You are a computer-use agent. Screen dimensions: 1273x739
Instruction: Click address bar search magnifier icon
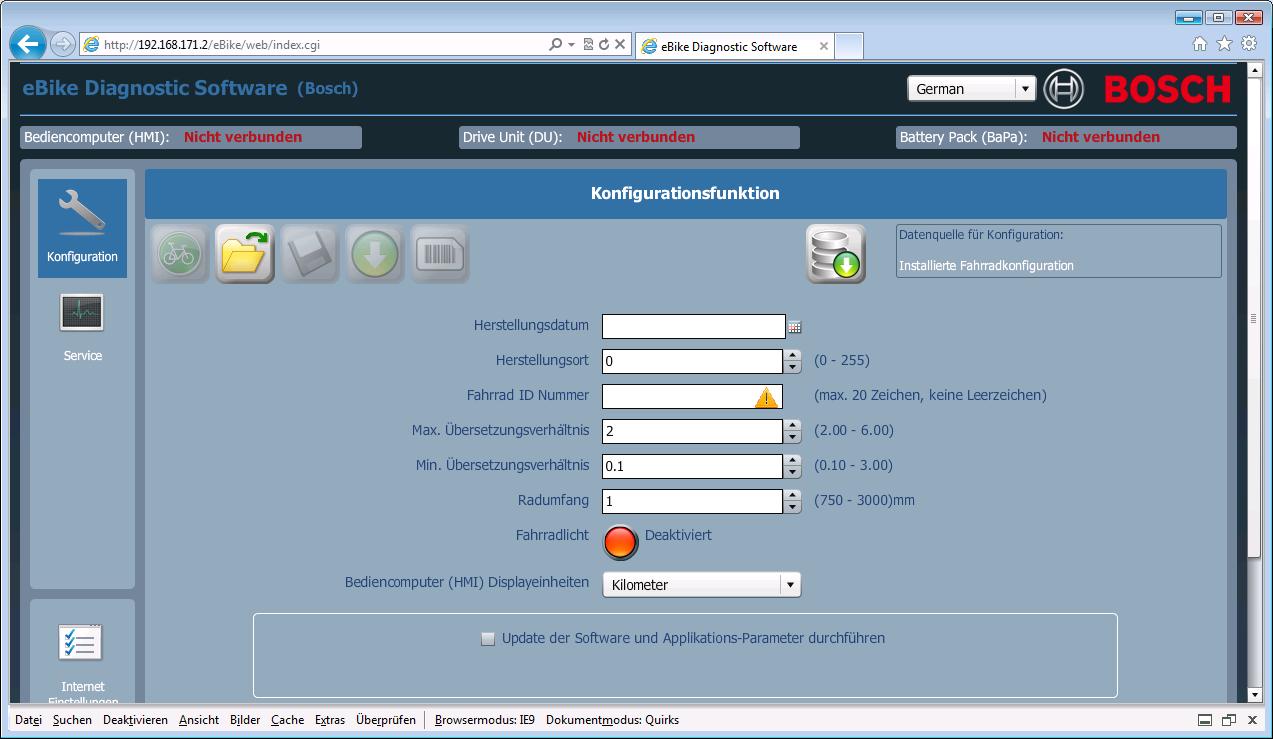coord(555,44)
